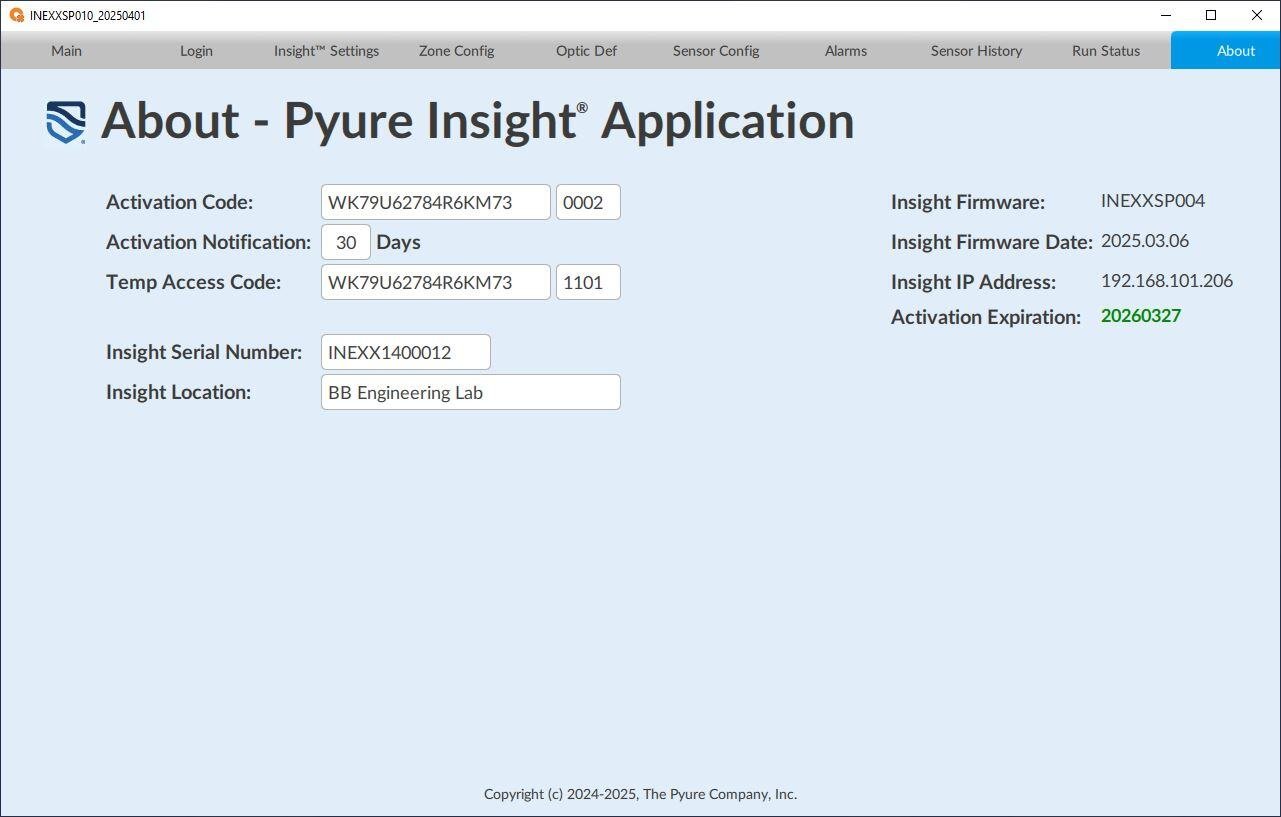
Task: Click the Activation Code suffix field 0002
Action: [588, 202]
